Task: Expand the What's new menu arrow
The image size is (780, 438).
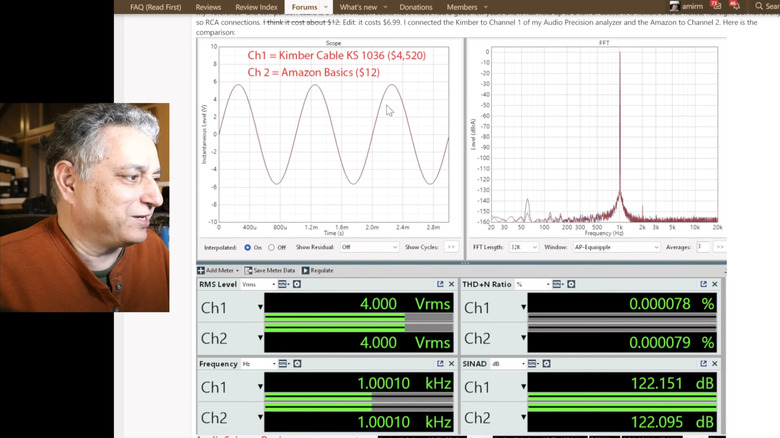Action: pyautogui.click(x=386, y=7)
